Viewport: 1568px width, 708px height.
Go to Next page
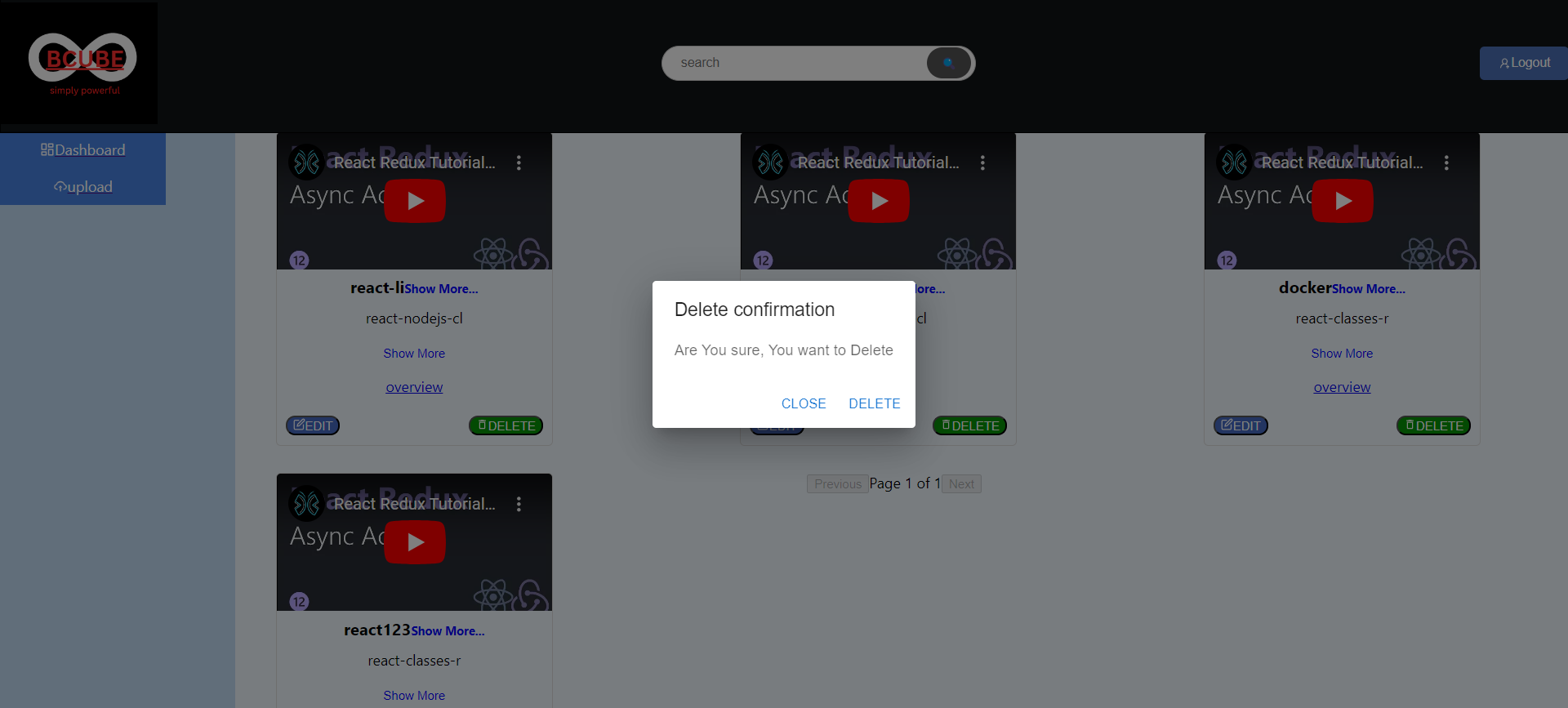961,484
